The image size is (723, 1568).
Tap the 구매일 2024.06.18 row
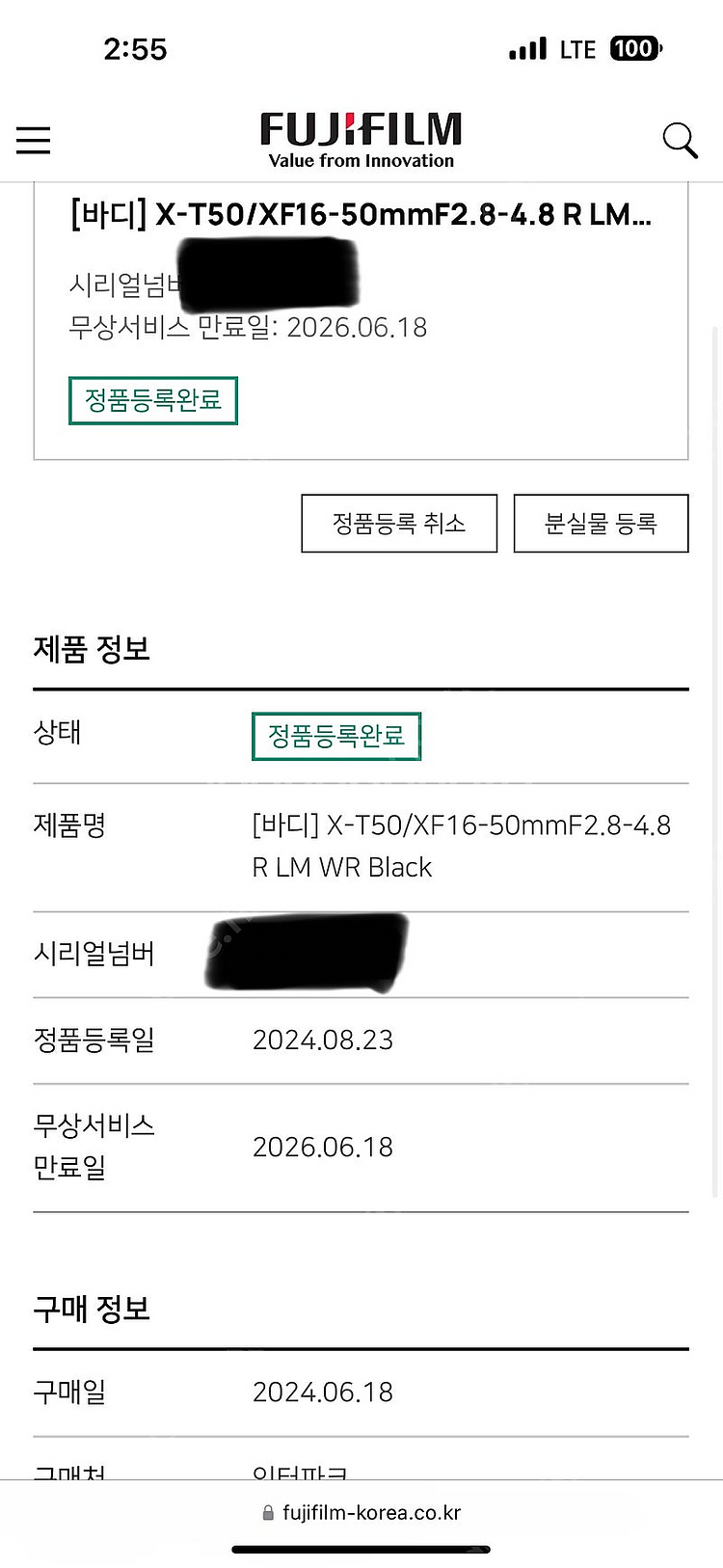pos(361,1392)
